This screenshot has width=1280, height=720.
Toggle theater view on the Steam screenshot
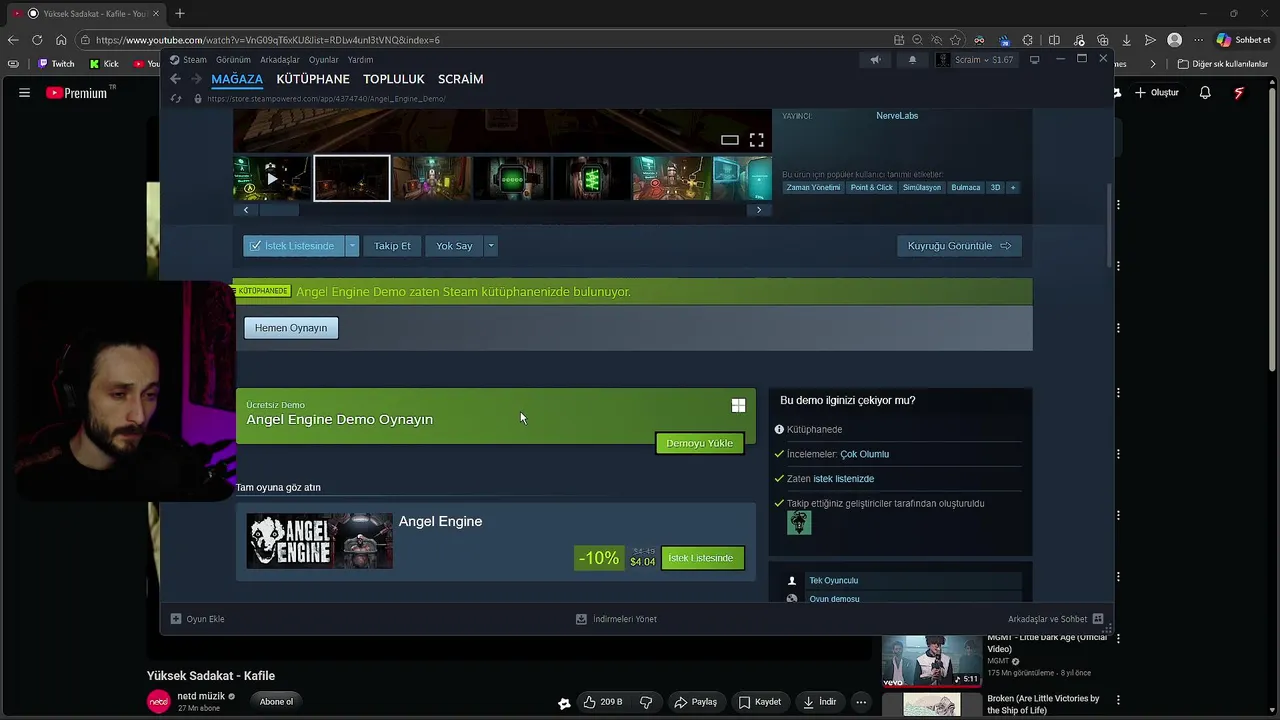tap(730, 140)
